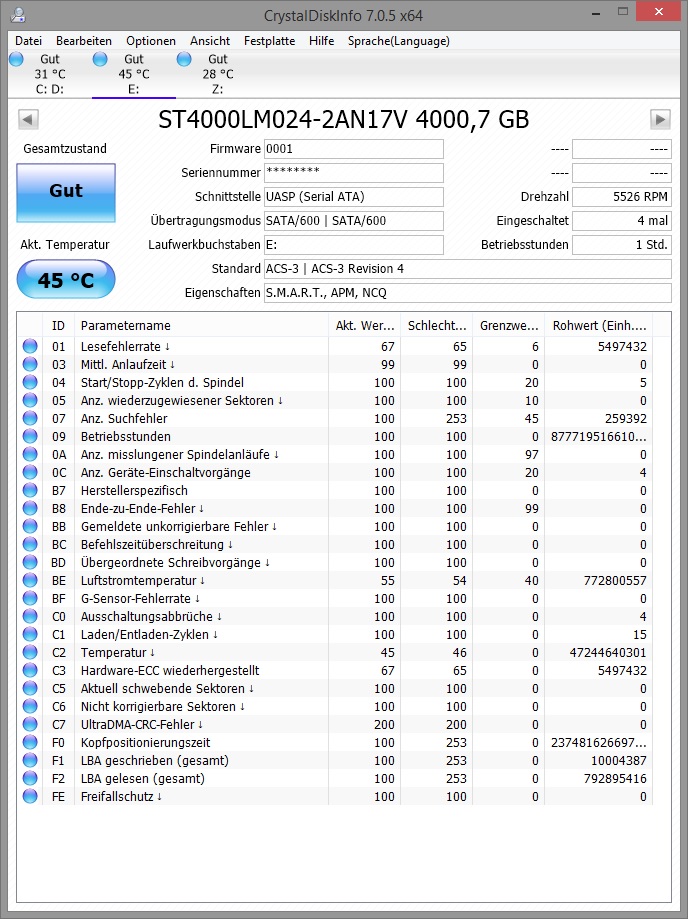Open the Datei menu
The image size is (688, 919).
pyautogui.click(x=28, y=40)
